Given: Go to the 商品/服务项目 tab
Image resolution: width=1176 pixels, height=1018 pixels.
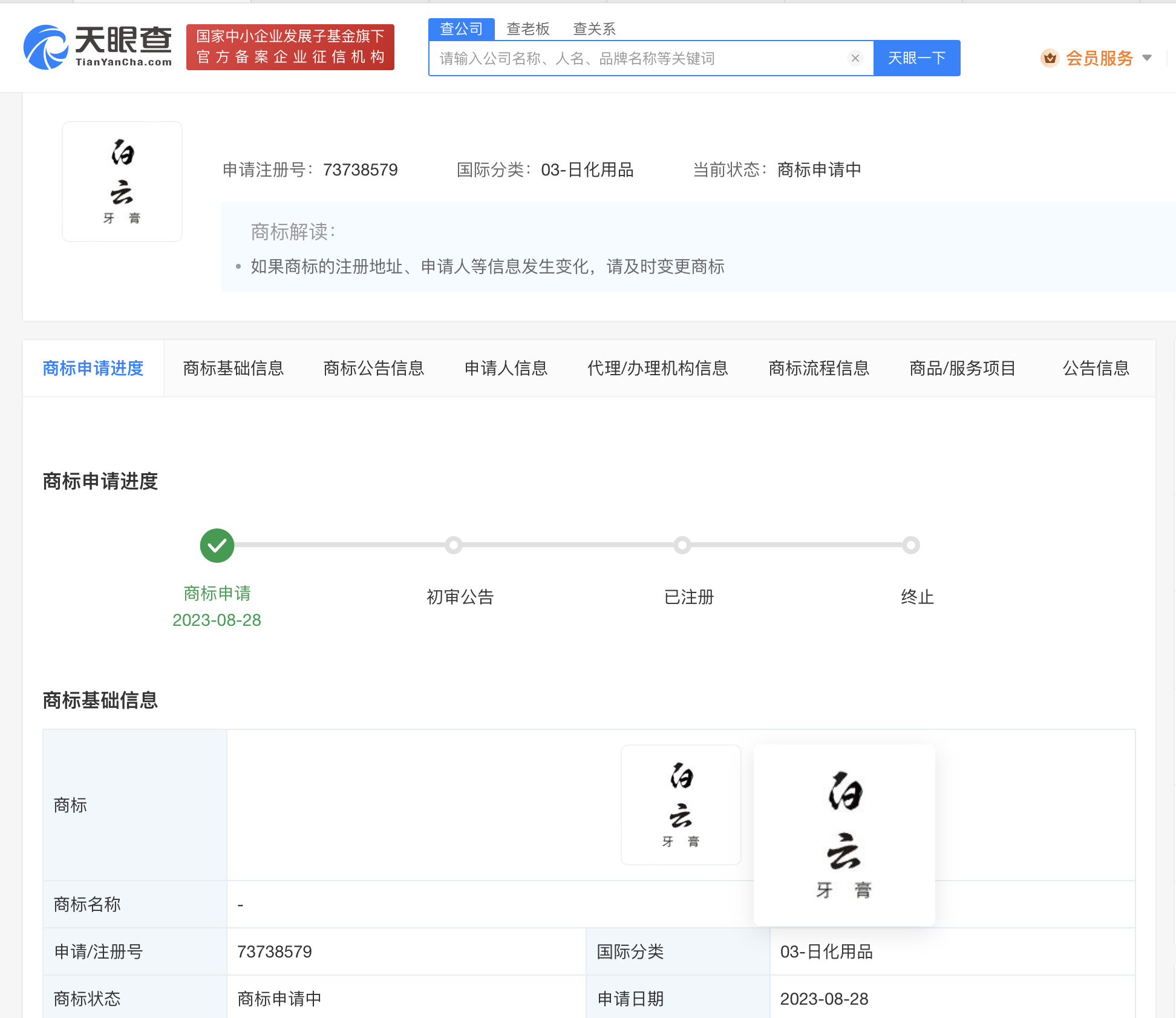Looking at the screenshot, I should [962, 368].
